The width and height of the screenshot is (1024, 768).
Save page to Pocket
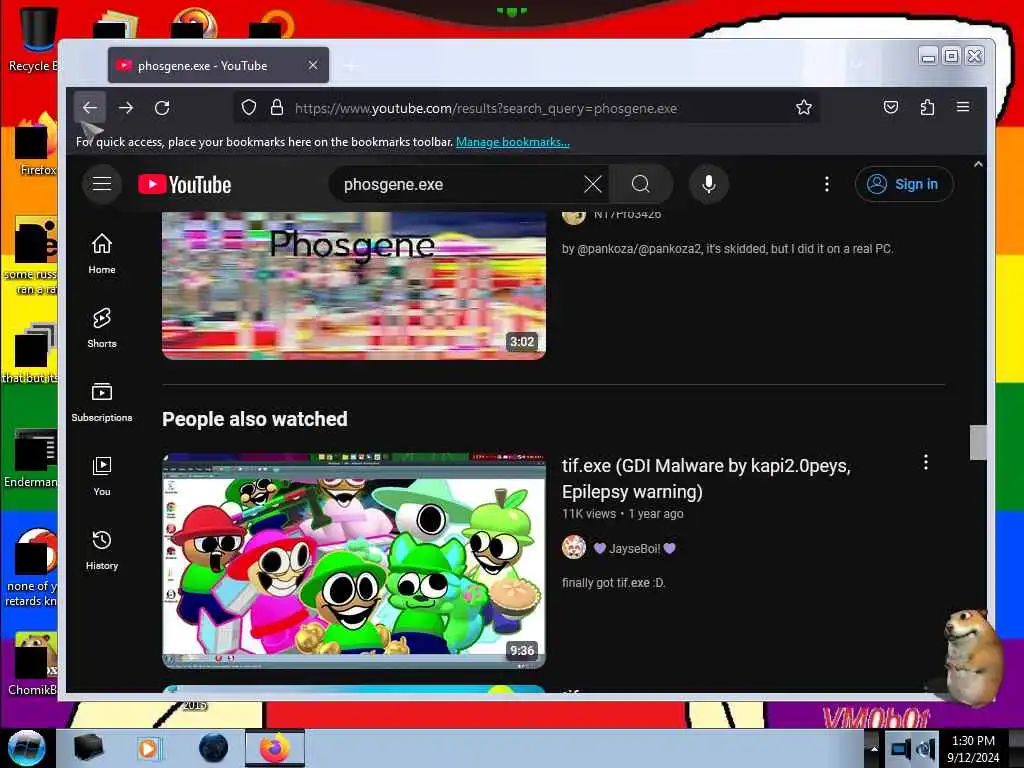891,108
